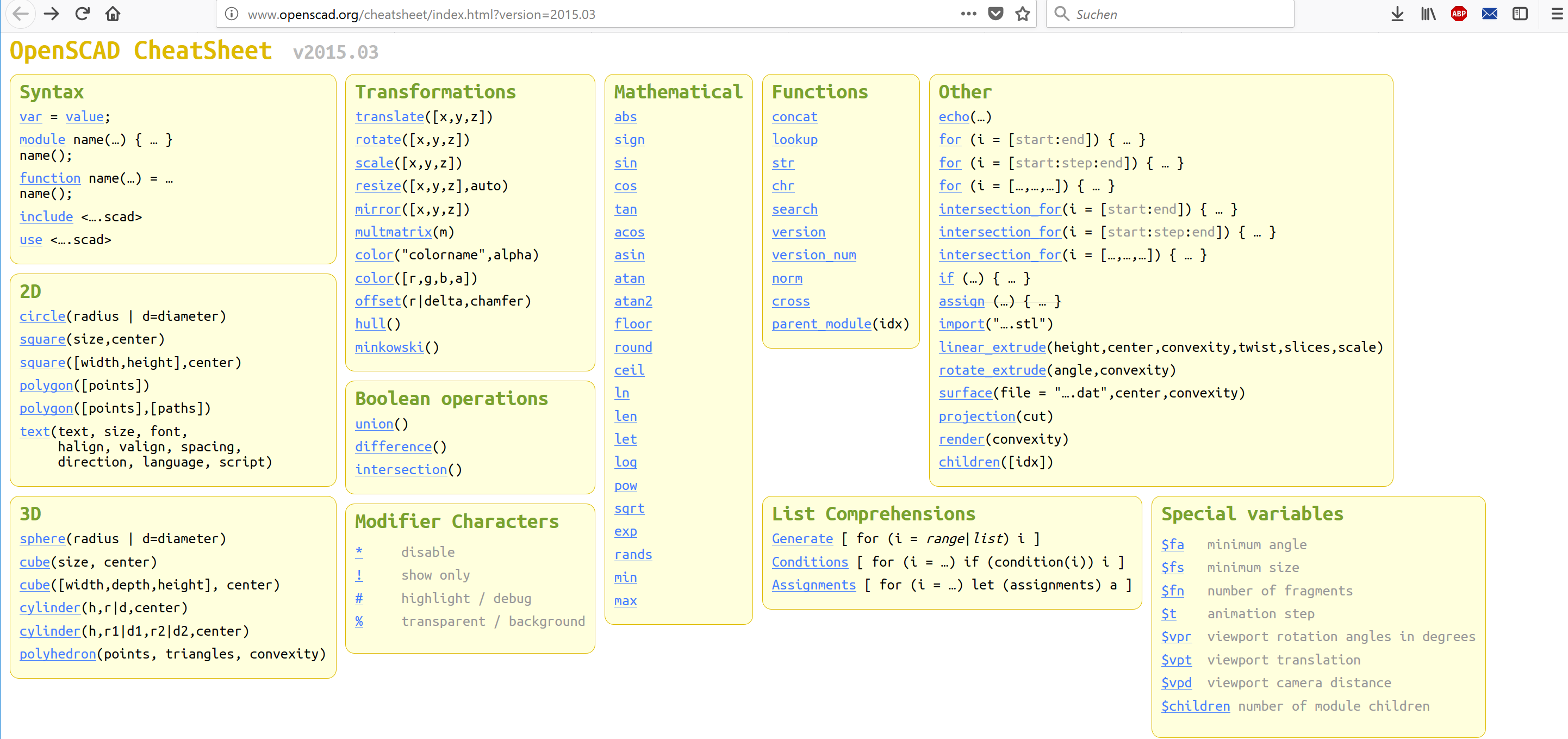The width and height of the screenshot is (1568, 739).
Task: Toggle the sidebar view icon
Action: coord(1520,14)
